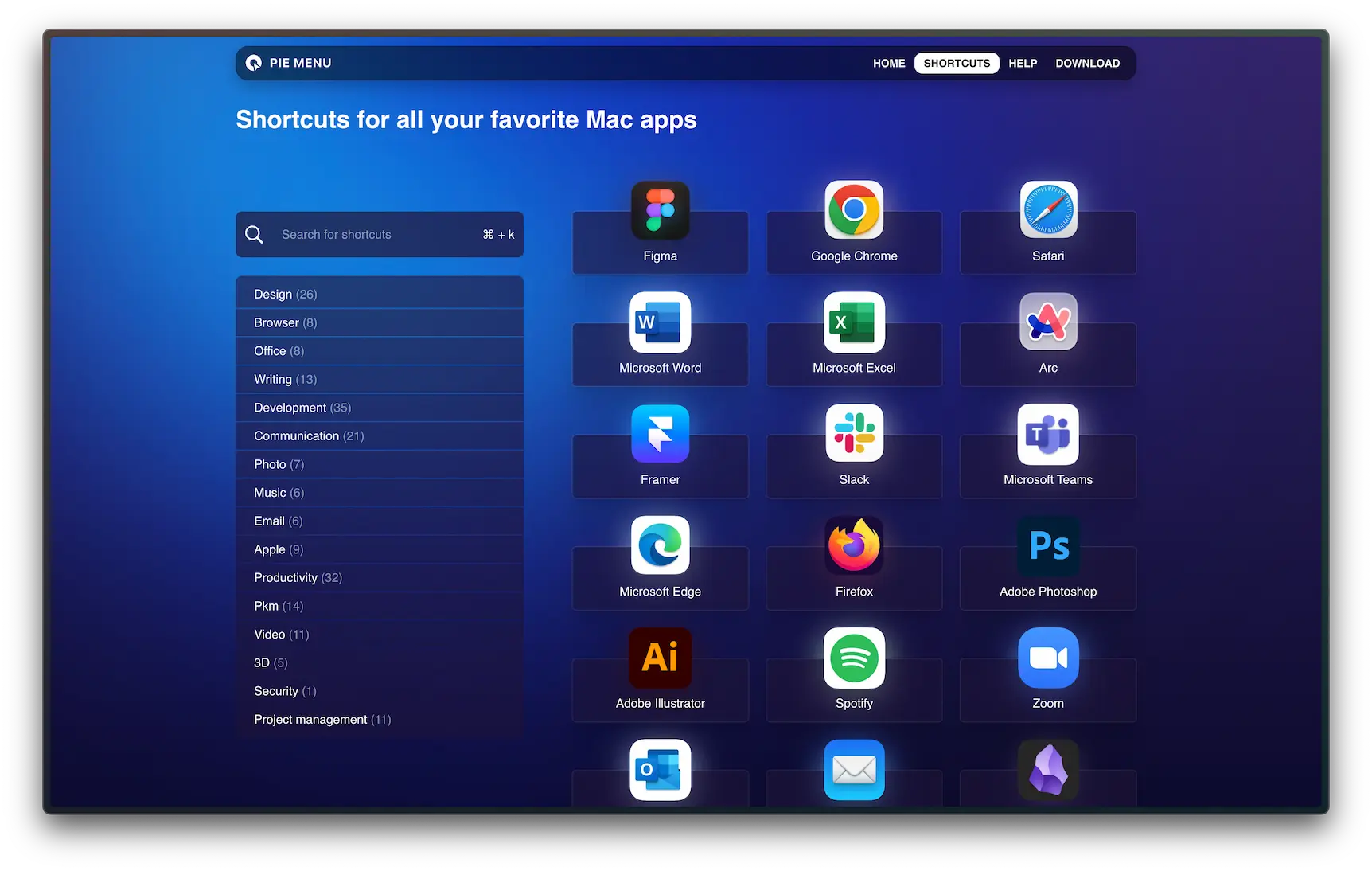Switch to the HOME tab
Image resolution: width=1372 pixels, height=871 pixels.
(889, 63)
